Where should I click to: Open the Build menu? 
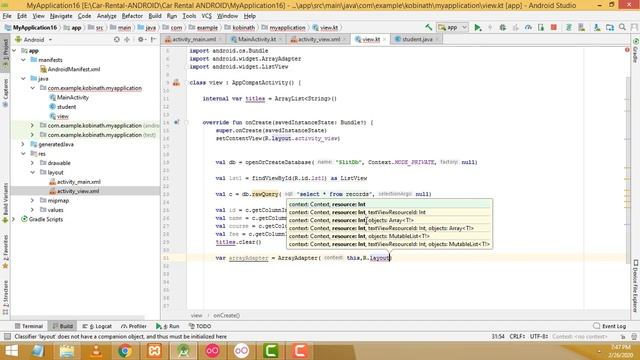(x=155, y=16)
